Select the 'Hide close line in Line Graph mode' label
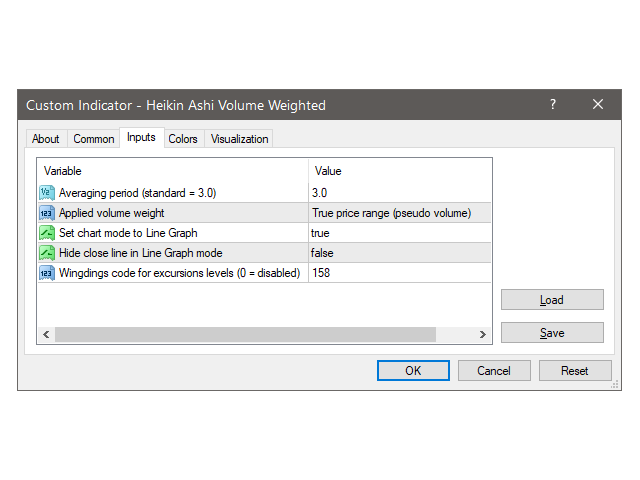 [x=141, y=253]
